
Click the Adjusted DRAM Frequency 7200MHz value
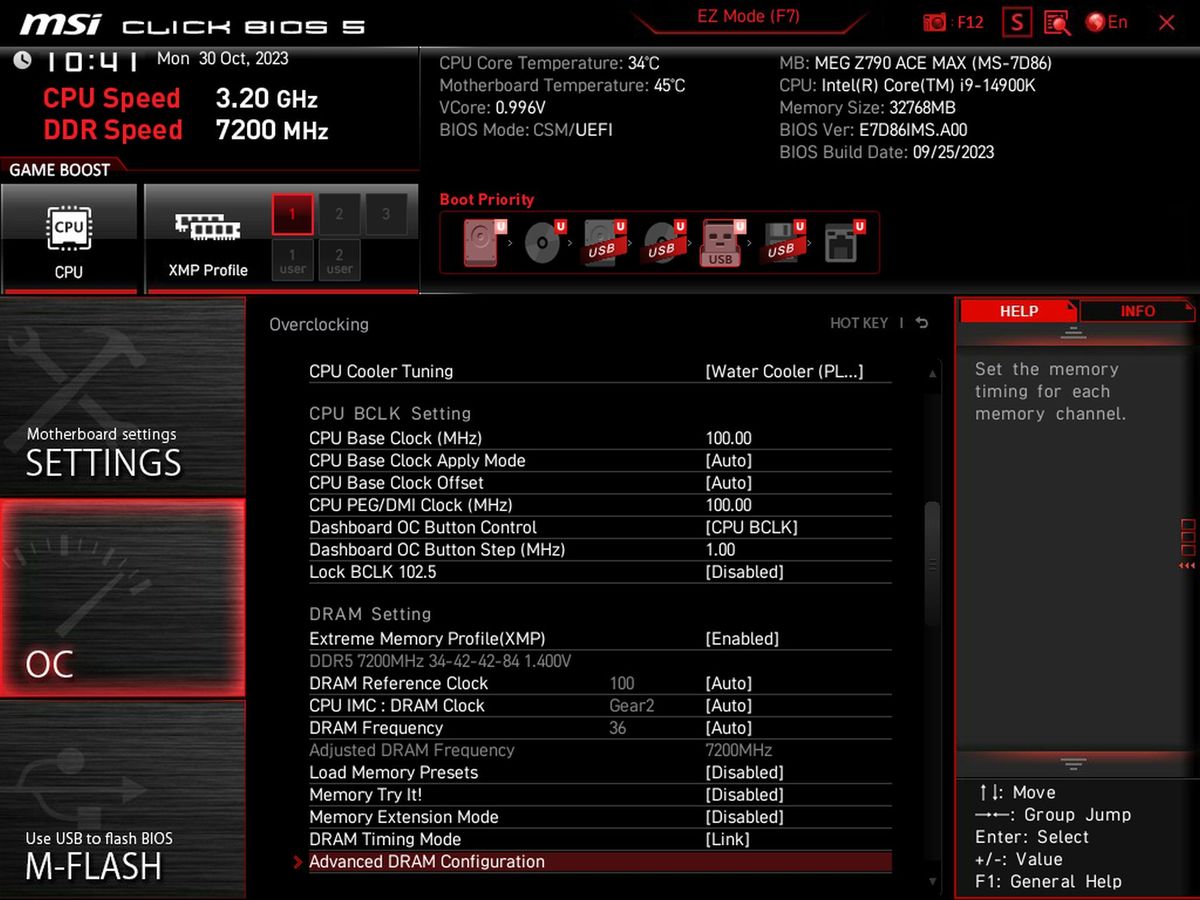[x=739, y=750]
